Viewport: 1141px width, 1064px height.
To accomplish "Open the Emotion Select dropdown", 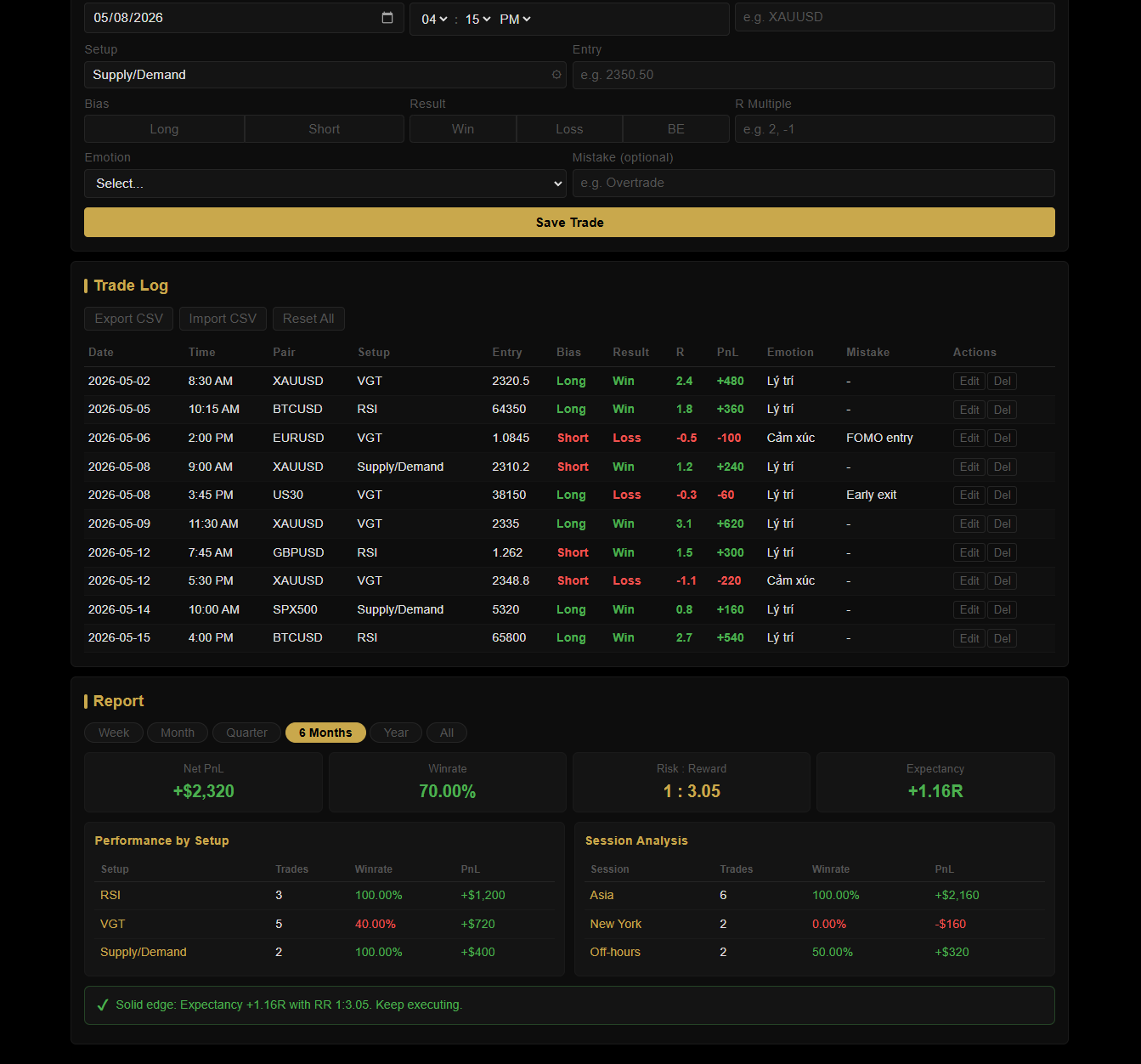I will point(325,184).
